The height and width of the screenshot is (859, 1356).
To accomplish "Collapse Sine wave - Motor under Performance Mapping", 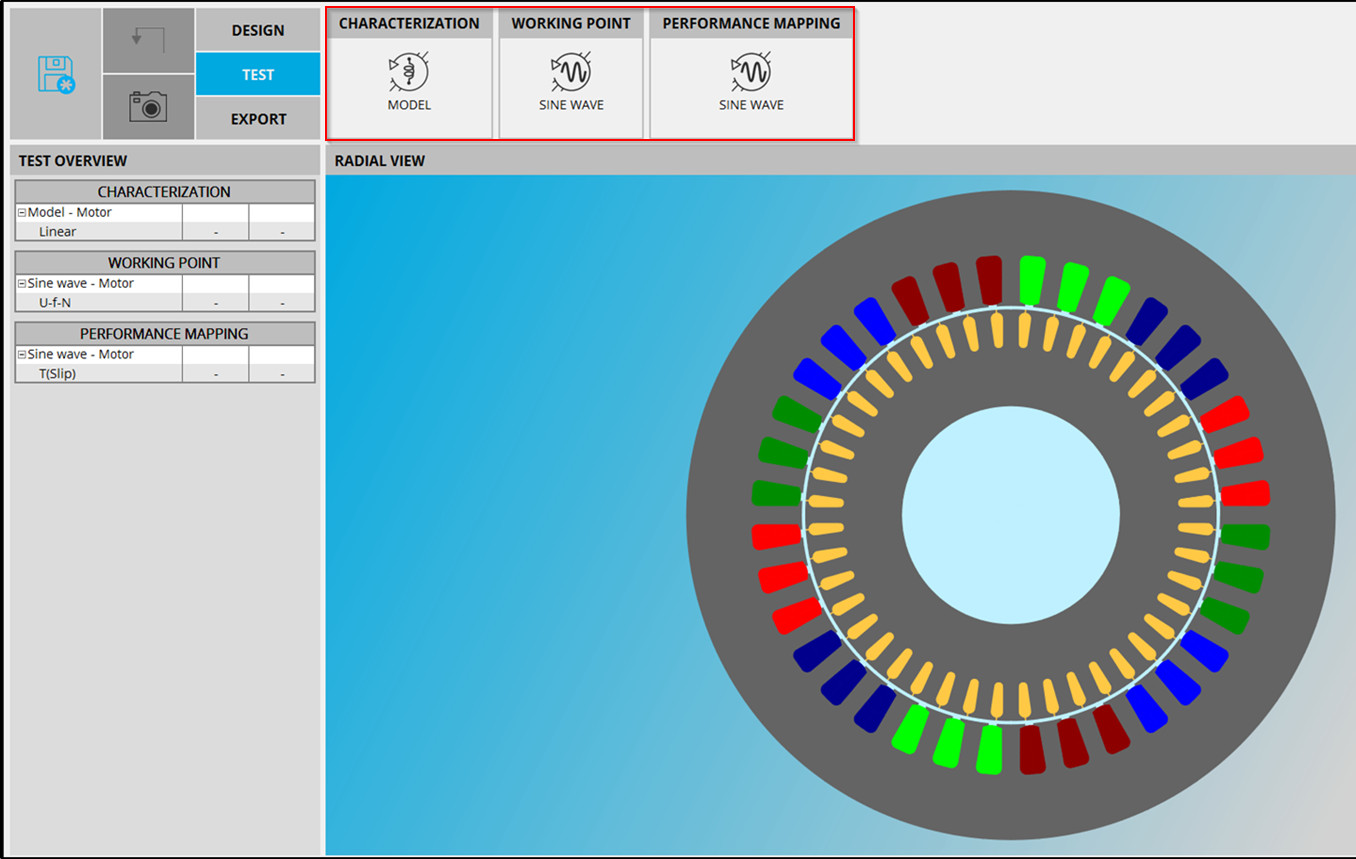I will point(22,355).
